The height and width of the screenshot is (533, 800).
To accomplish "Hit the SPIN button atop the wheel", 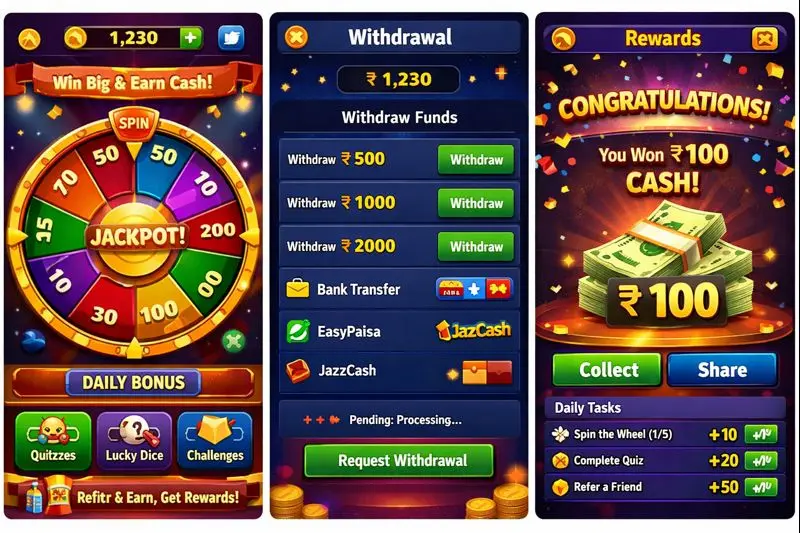I will 134,124.
